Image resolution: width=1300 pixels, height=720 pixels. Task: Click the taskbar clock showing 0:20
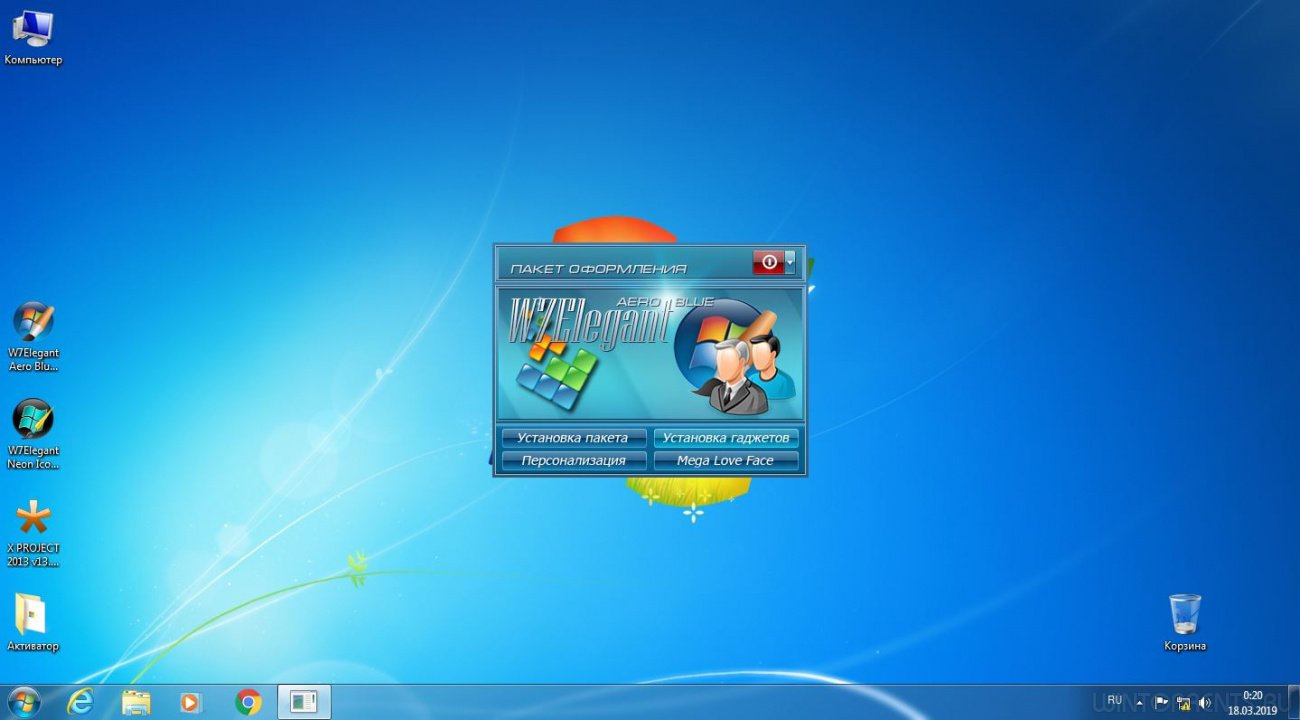click(x=1252, y=702)
